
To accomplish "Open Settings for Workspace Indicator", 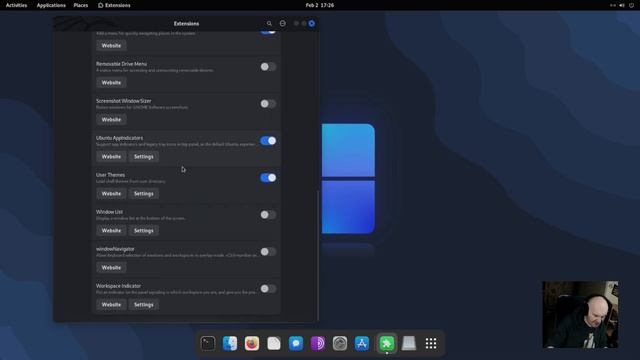I will coord(144,305).
